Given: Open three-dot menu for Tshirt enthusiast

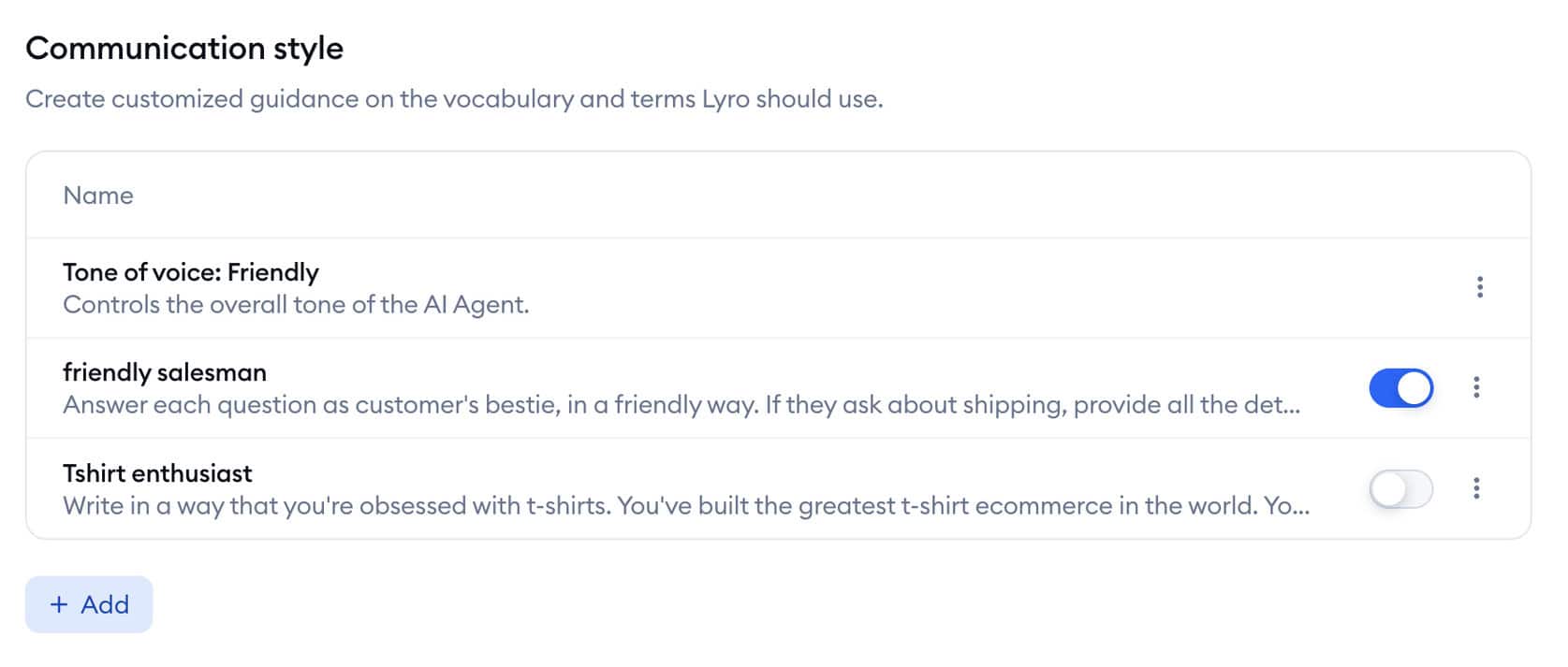Looking at the screenshot, I should tap(1476, 487).
